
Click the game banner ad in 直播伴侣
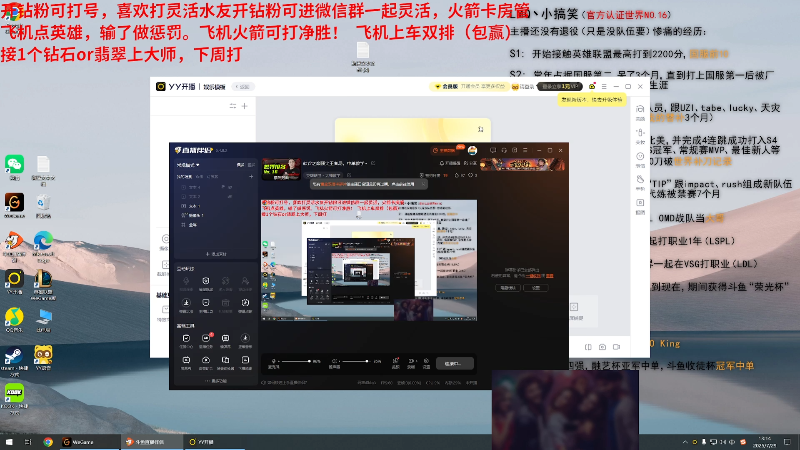coord(522,164)
